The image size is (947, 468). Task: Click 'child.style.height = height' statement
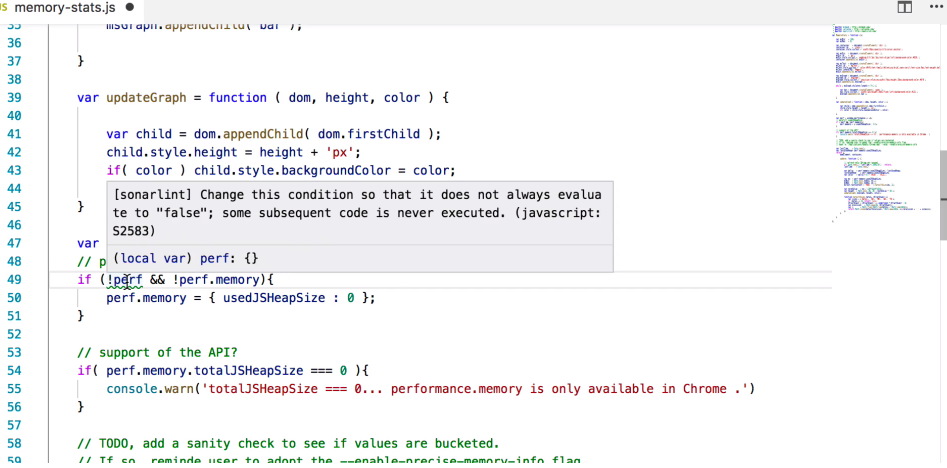click(234, 152)
